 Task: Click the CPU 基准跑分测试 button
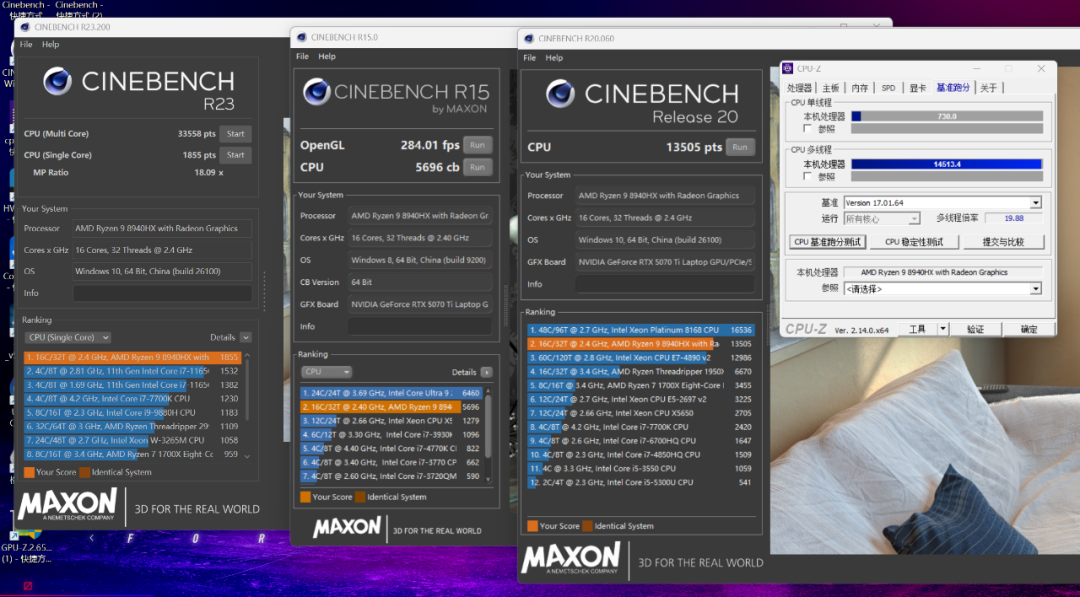(x=827, y=242)
